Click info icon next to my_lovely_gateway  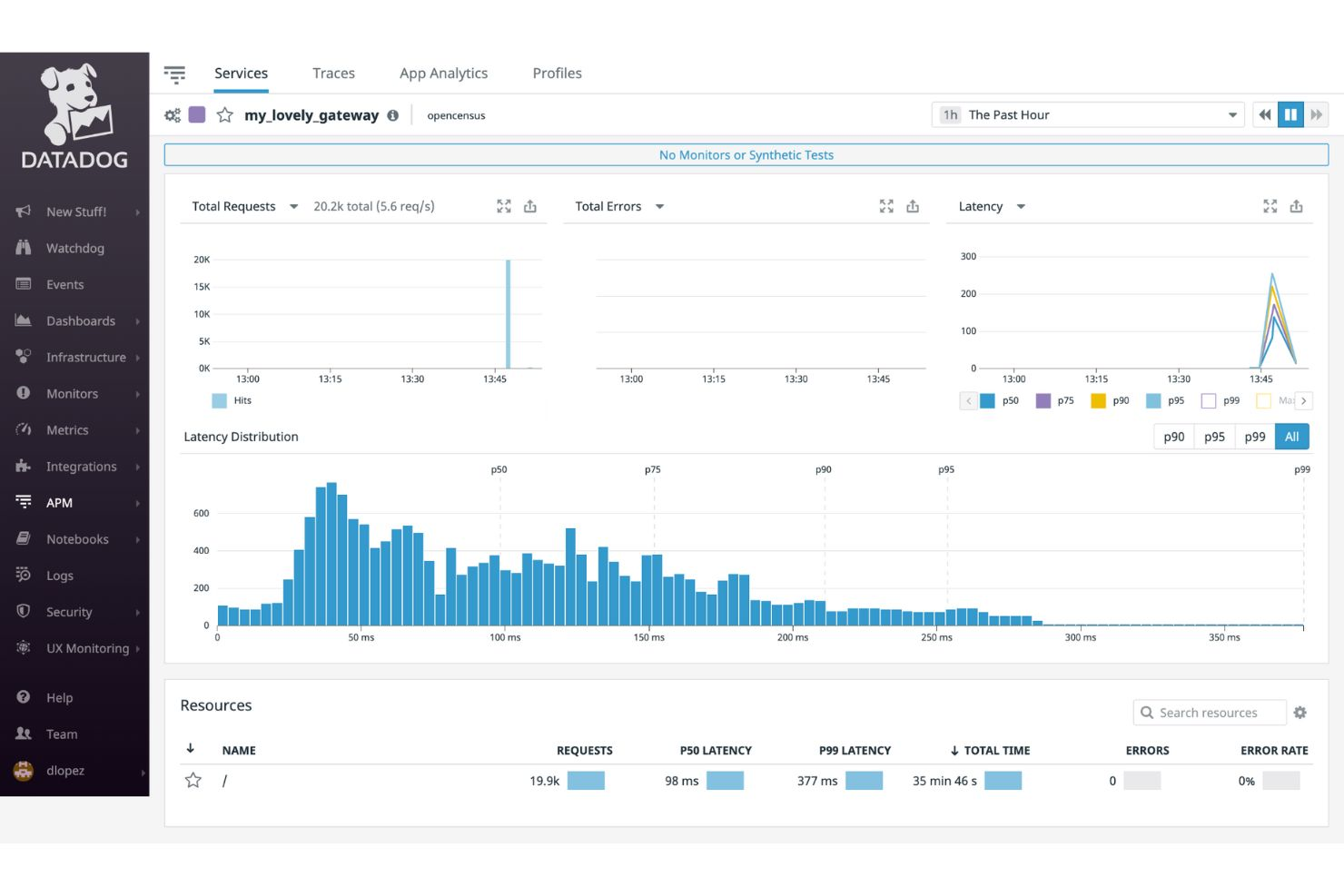(x=392, y=115)
